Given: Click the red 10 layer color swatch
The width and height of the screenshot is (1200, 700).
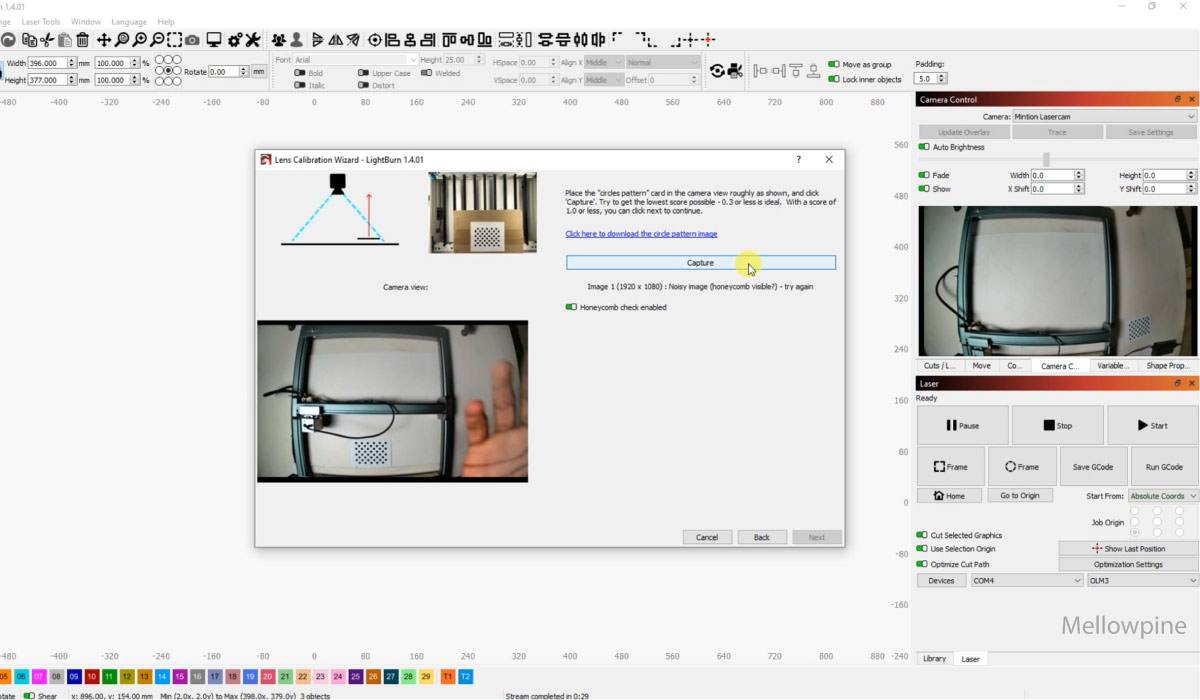Looking at the screenshot, I should coord(92,677).
